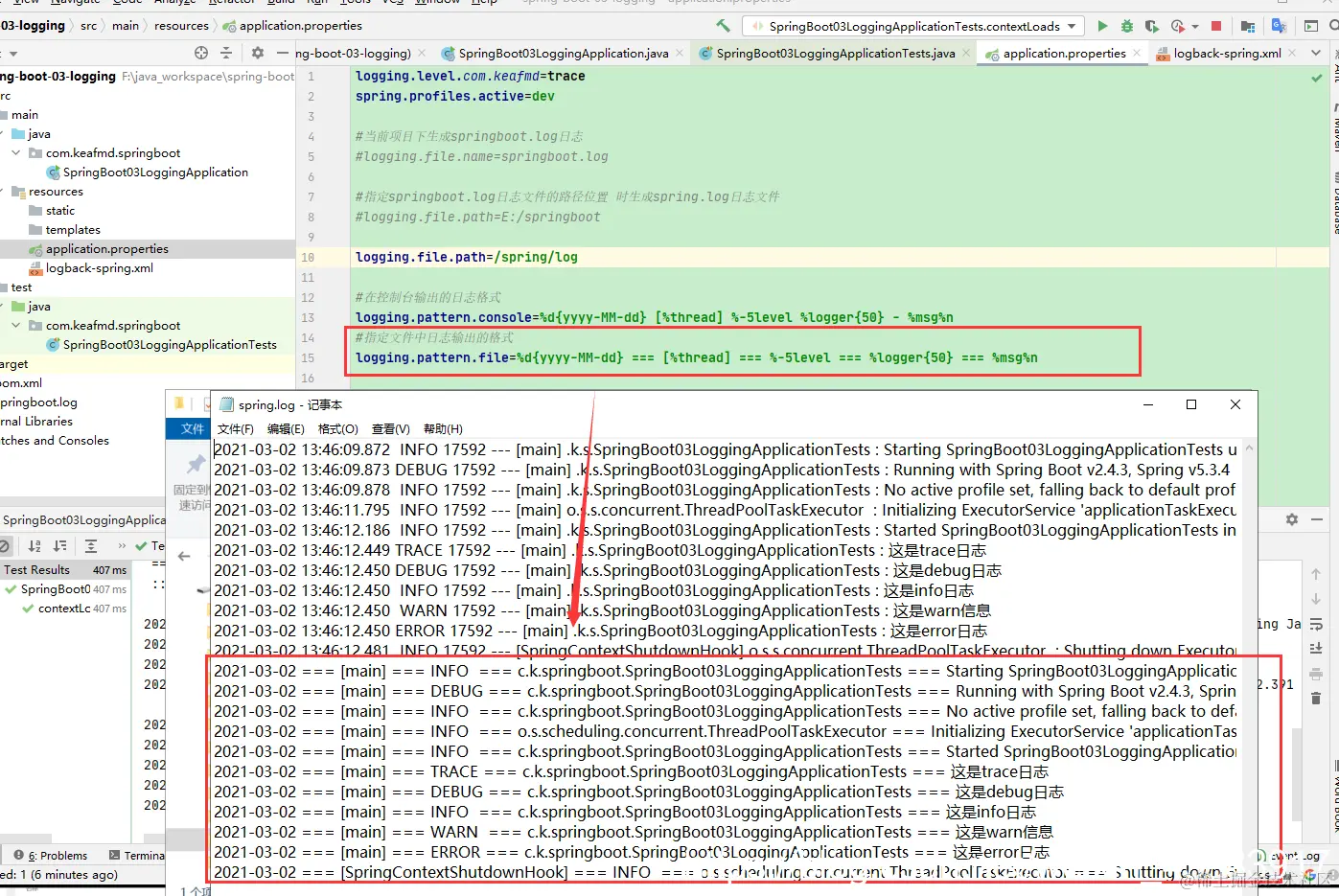Image resolution: width=1339 pixels, height=896 pixels.
Task: Place the cursor on the logging.file.path=/spring/log line
Action: tap(815, 257)
